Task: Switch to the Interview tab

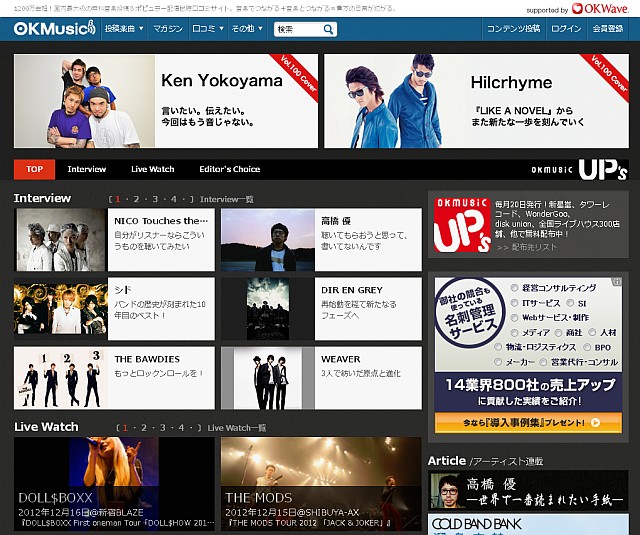Action: [87, 169]
